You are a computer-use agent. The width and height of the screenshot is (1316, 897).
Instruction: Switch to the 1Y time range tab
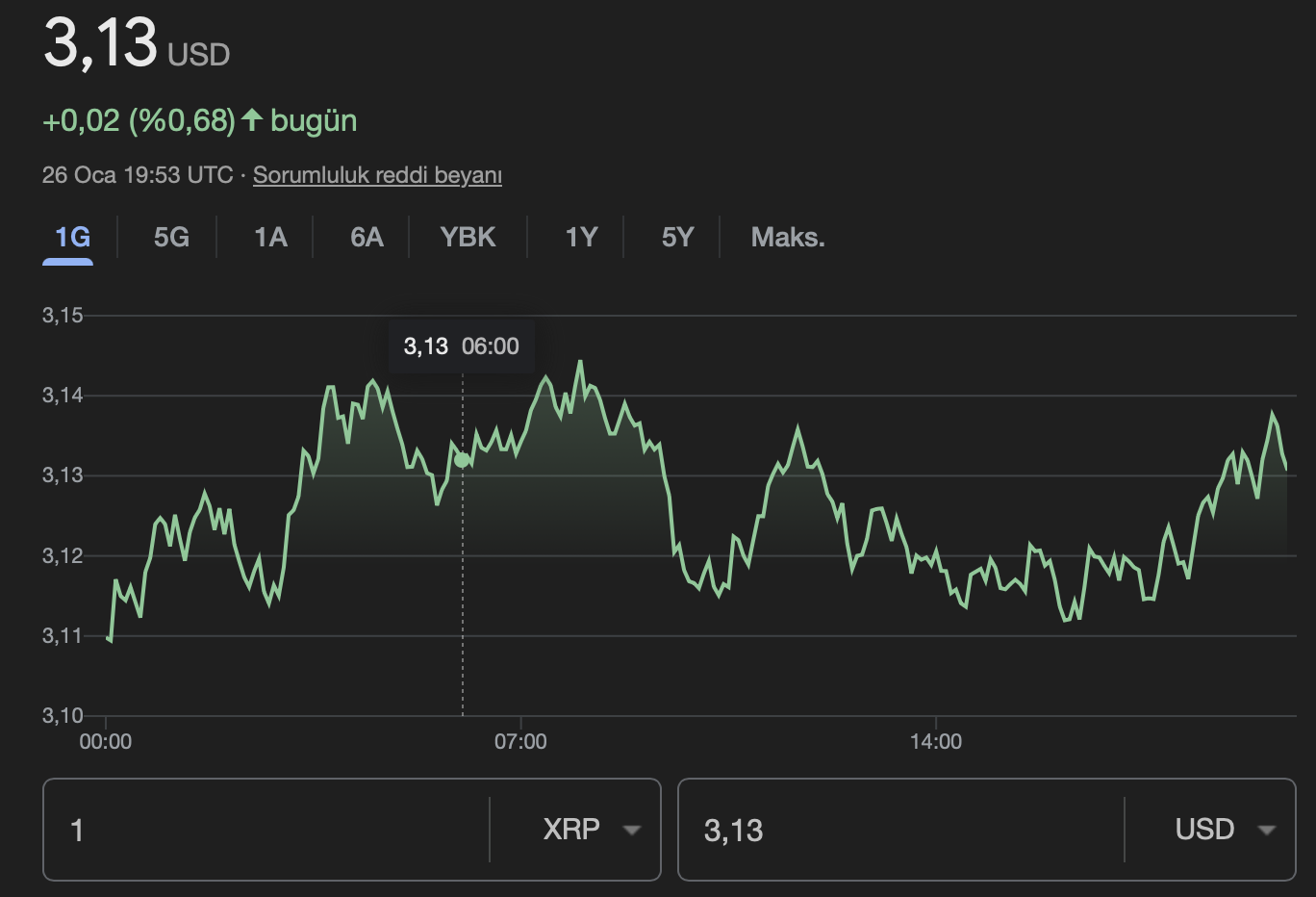click(581, 237)
